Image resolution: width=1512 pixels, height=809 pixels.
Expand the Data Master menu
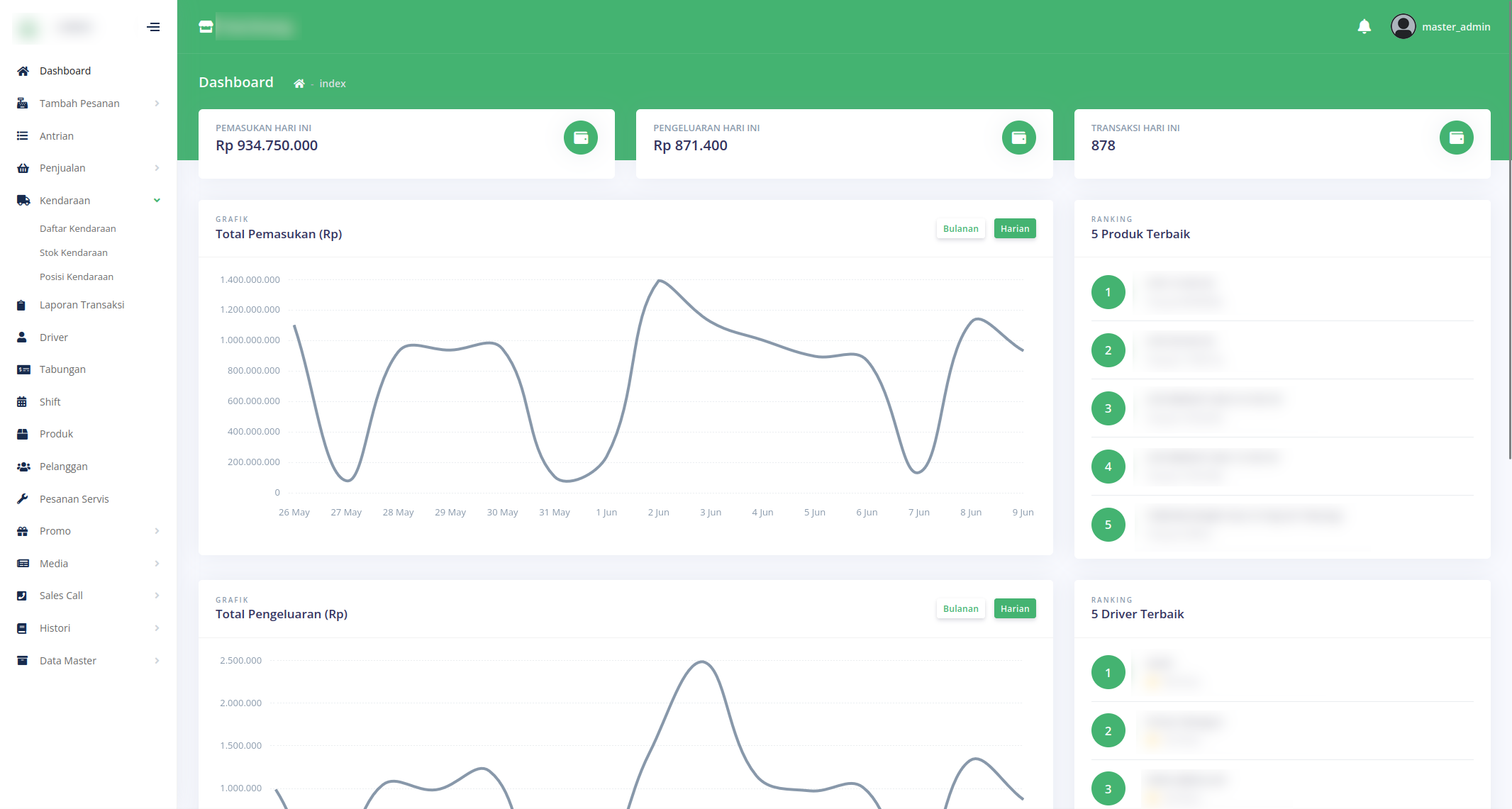(x=89, y=661)
